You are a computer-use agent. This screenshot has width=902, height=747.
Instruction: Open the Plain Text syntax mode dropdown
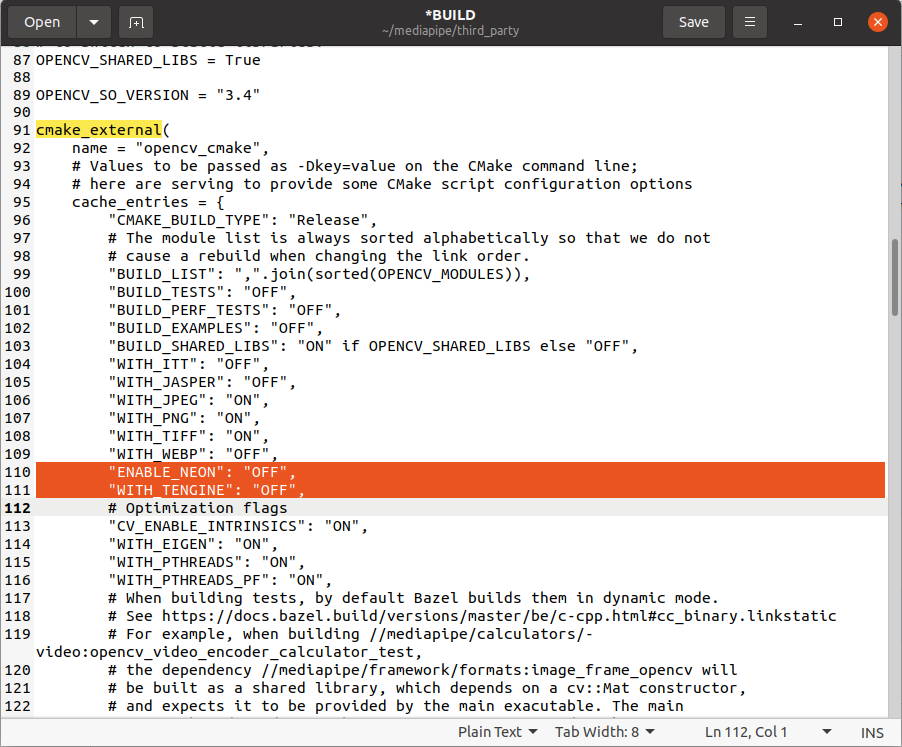496,731
